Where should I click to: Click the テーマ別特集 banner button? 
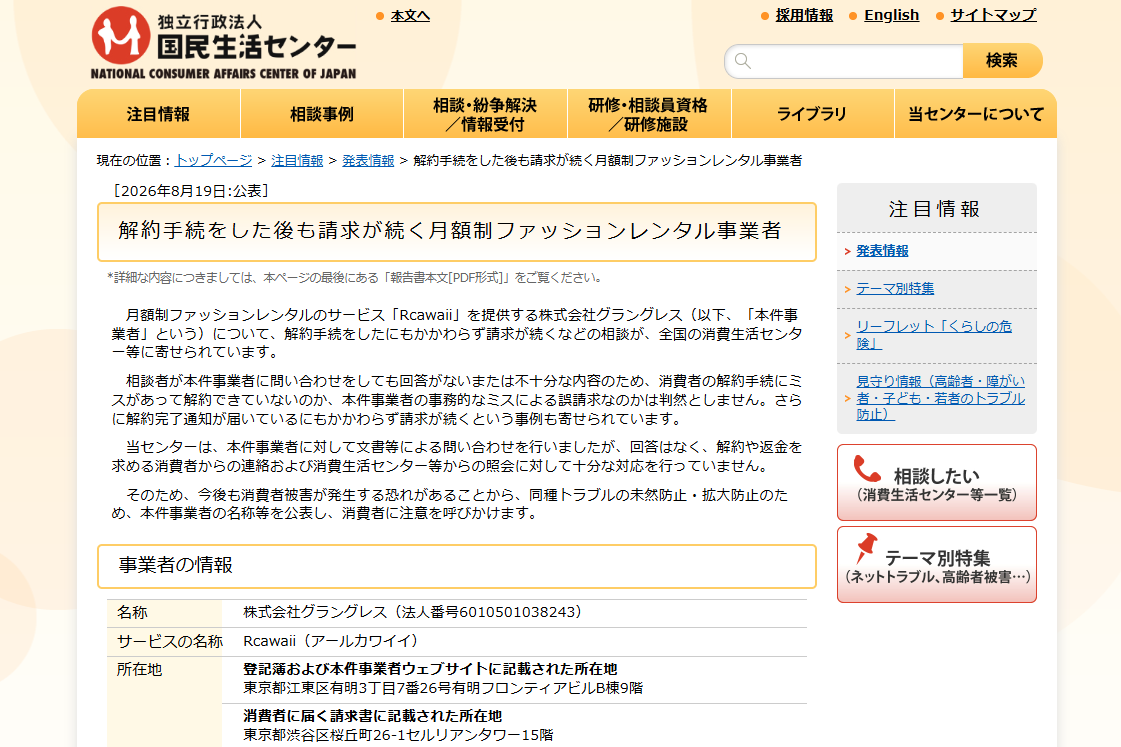pos(937,565)
